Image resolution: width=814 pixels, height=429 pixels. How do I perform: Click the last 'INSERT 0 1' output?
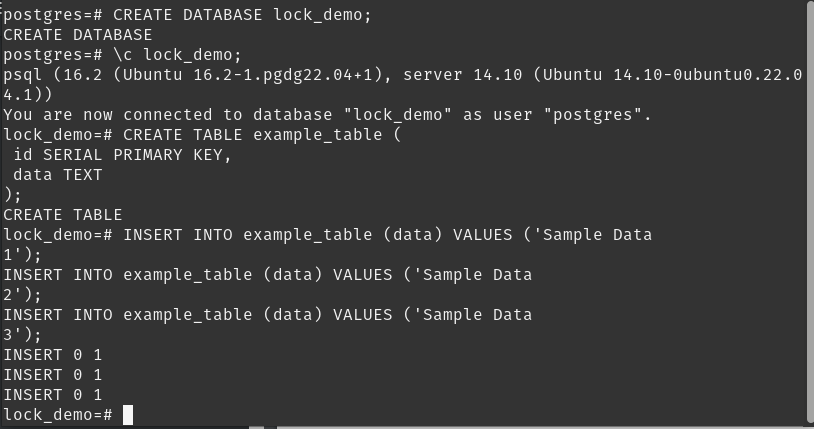tap(52, 395)
